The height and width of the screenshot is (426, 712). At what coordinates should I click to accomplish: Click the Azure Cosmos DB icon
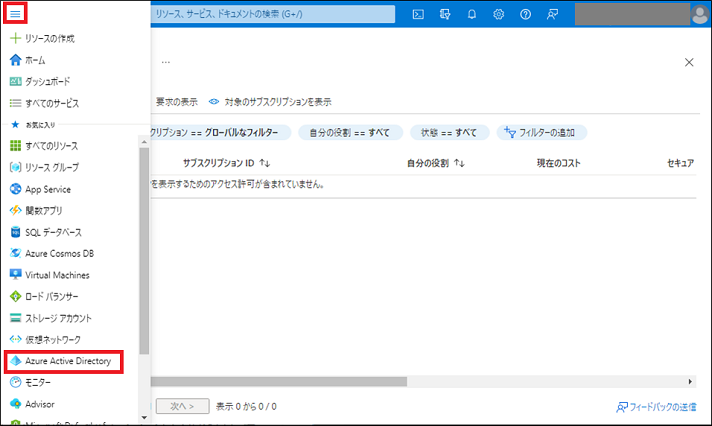[x=15, y=253]
